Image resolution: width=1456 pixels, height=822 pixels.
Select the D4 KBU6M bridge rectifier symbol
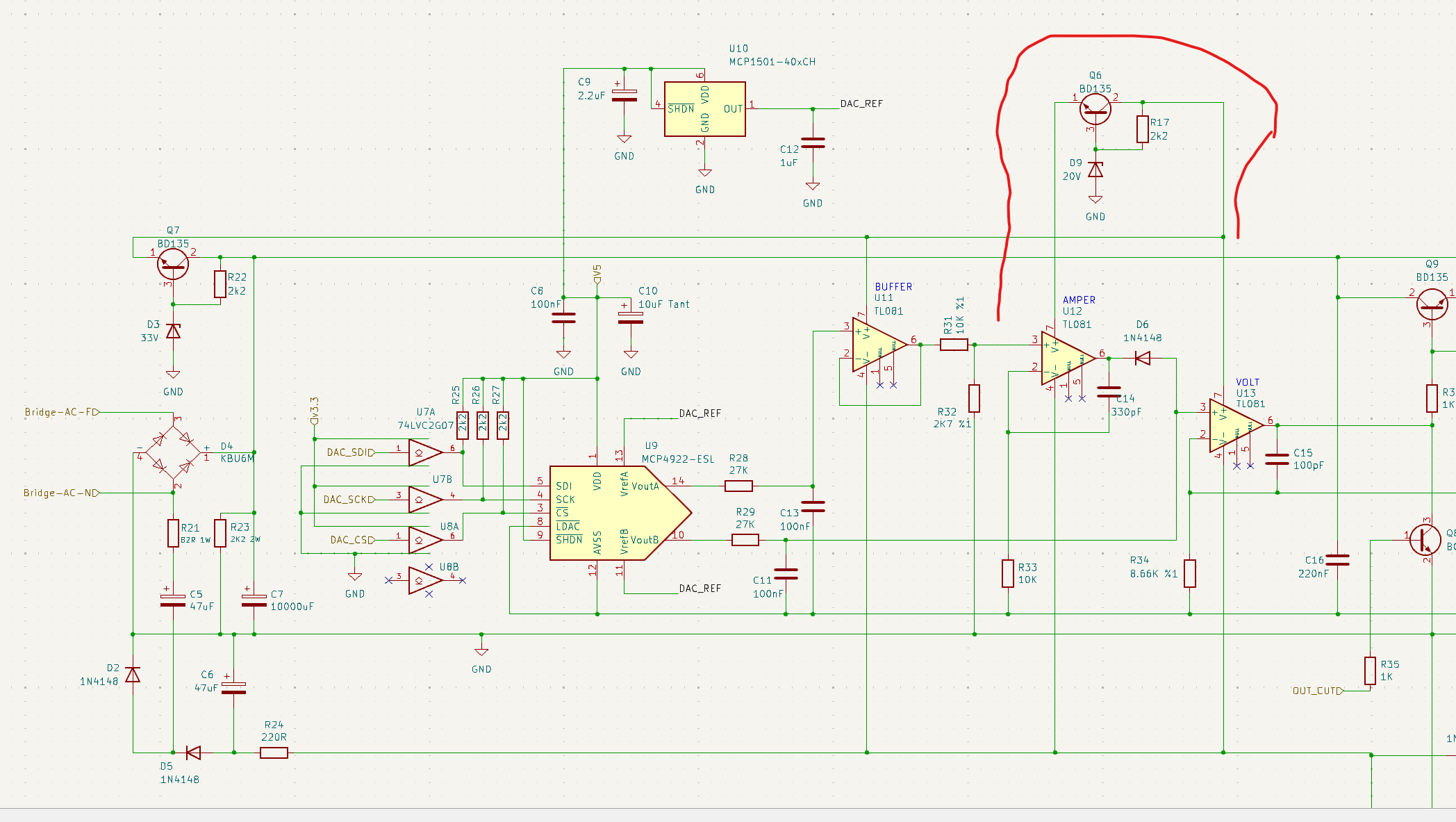(x=173, y=452)
